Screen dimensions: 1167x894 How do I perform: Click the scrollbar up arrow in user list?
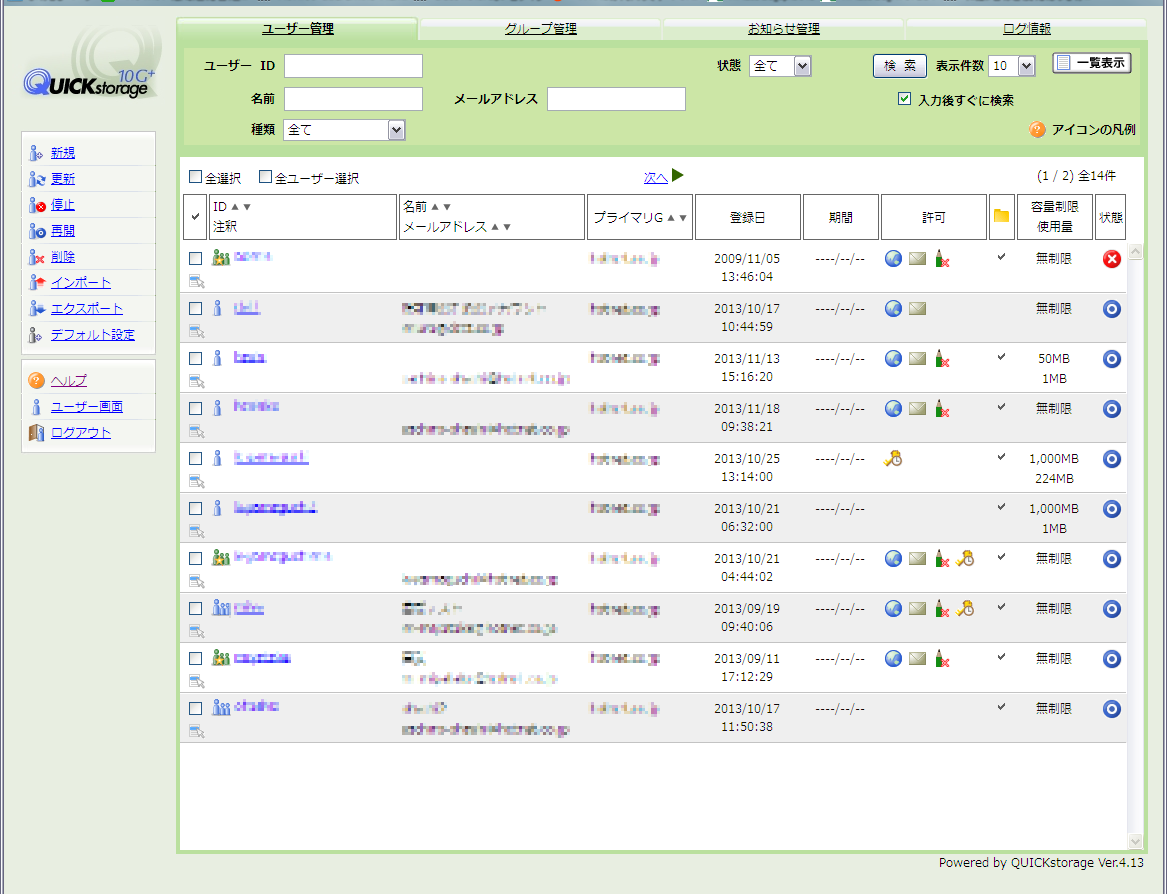(1135, 252)
